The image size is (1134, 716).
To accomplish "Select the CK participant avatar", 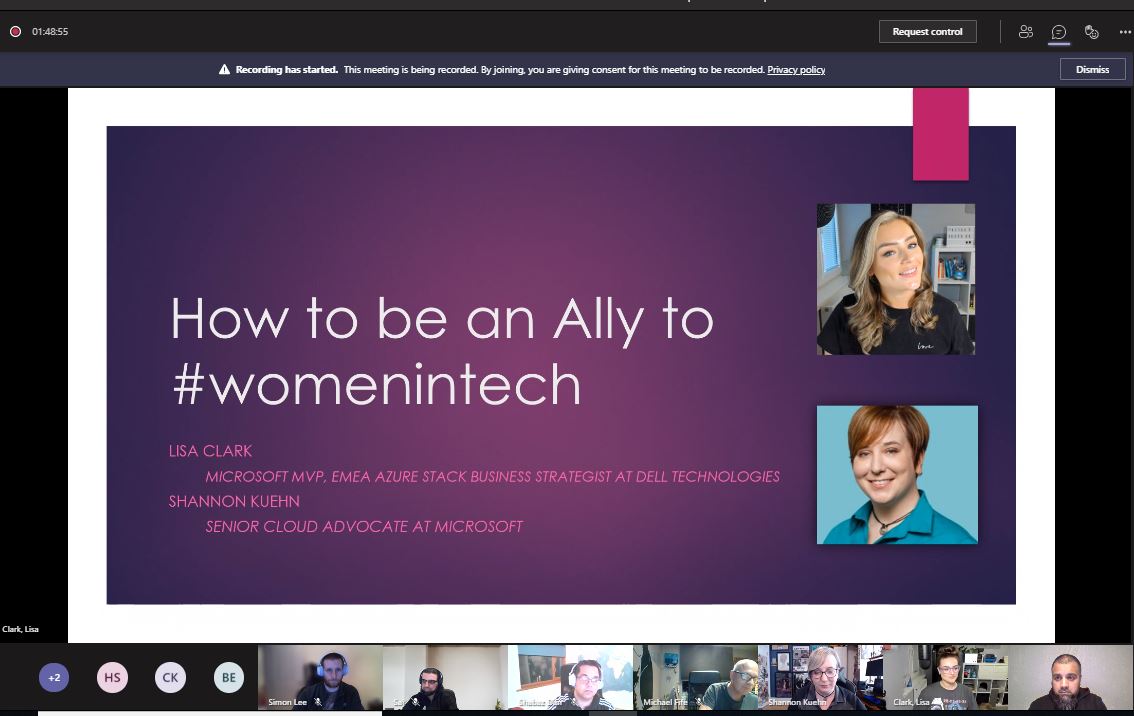I will 170,678.
